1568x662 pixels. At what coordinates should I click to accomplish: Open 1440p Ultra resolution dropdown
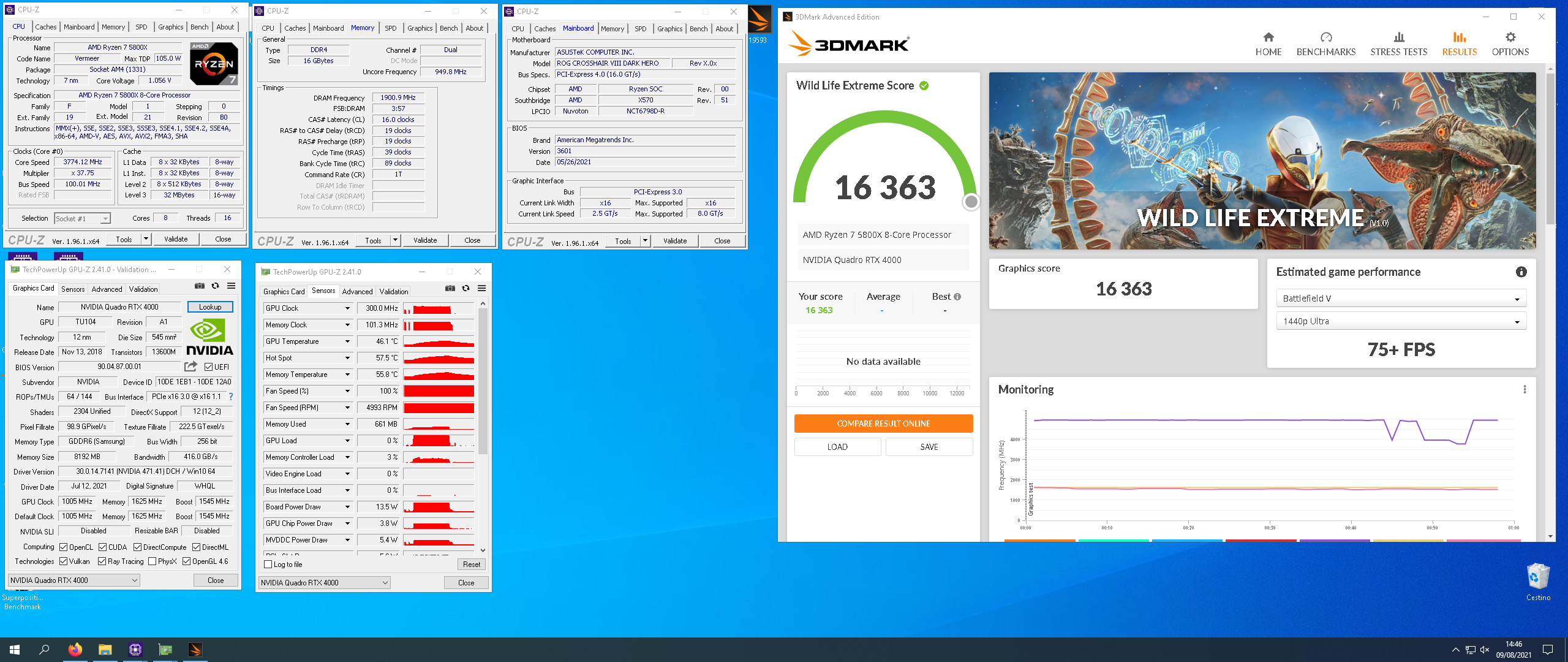click(1401, 321)
